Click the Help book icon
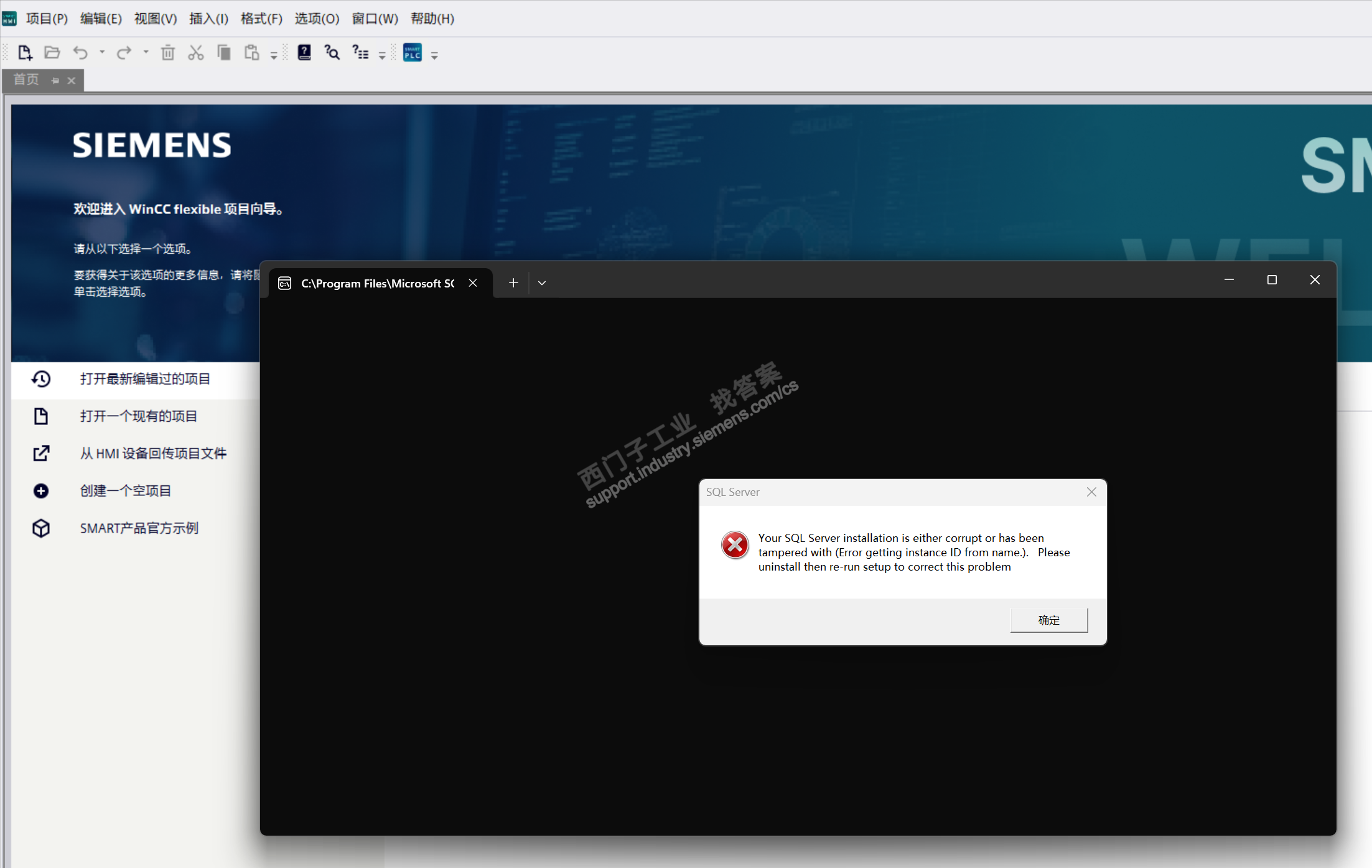Image resolution: width=1372 pixels, height=868 pixels. tap(304, 53)
